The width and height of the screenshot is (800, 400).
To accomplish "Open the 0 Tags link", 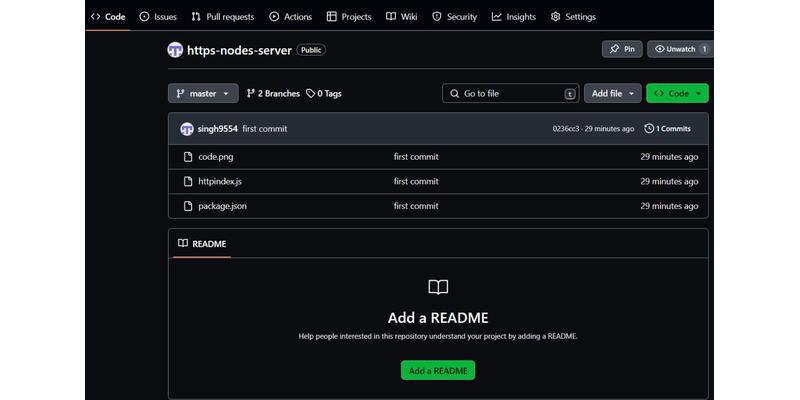I will point(324,94).
